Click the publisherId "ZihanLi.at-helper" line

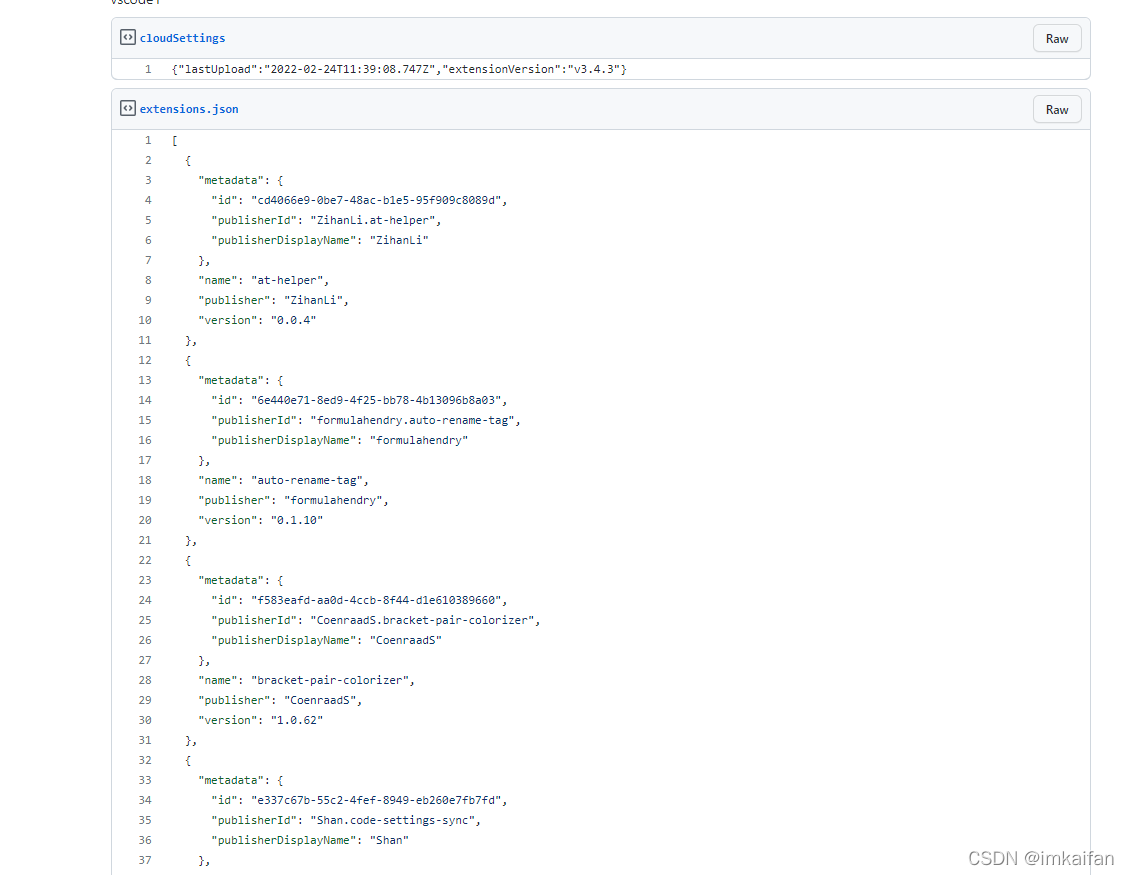coord(325,220)
